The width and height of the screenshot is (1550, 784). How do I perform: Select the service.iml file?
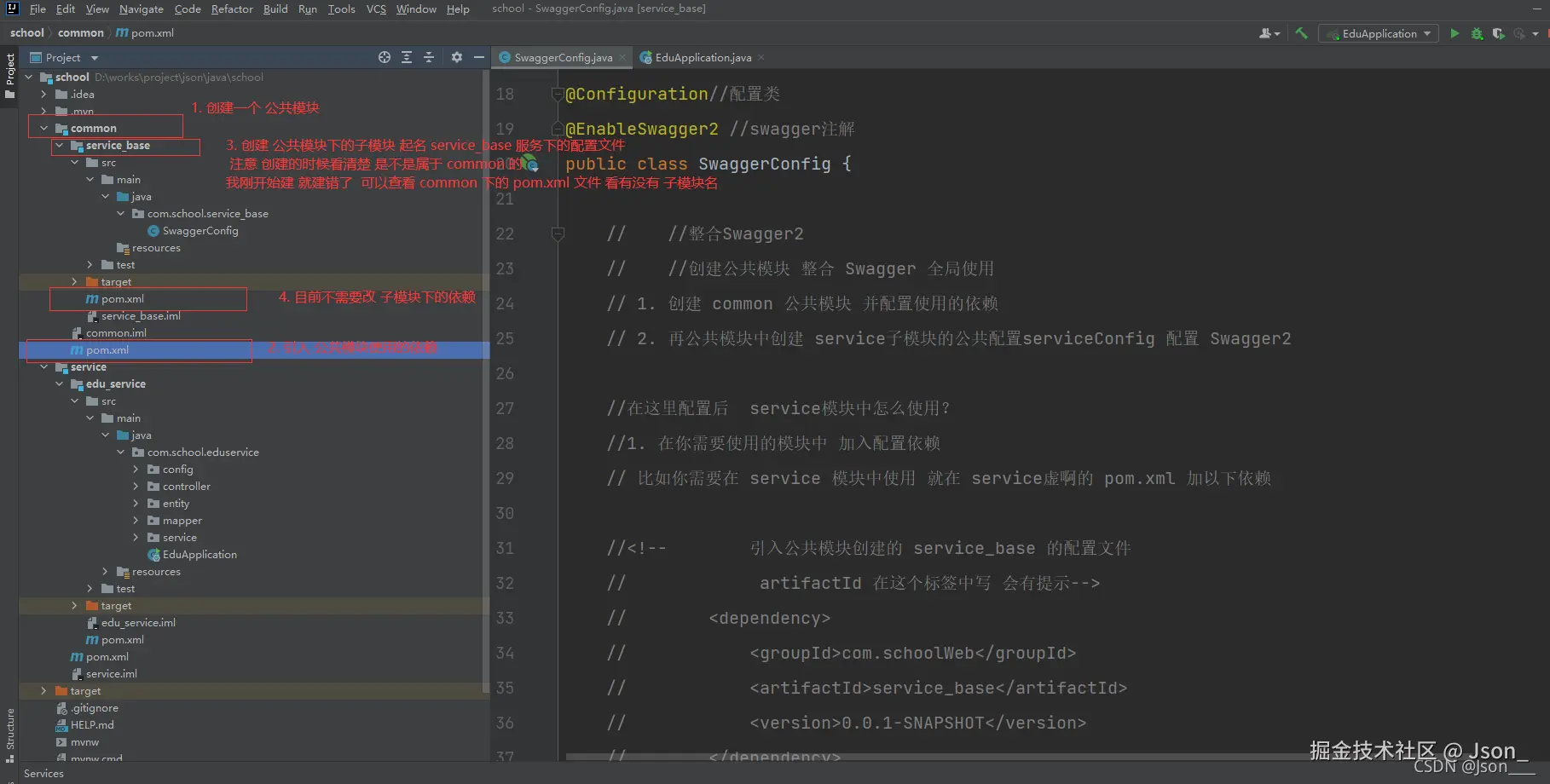click(104, 674)
